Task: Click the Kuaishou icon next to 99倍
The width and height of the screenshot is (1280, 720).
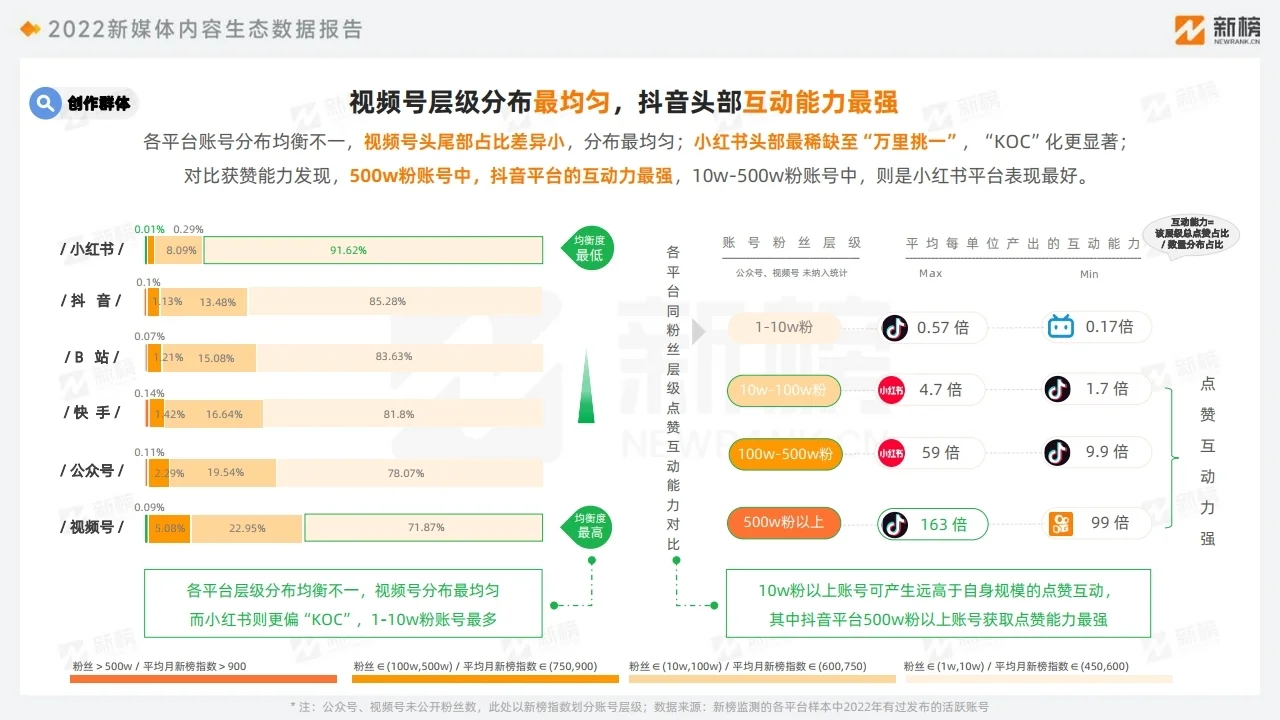Action: click(x=1060, y=522)
